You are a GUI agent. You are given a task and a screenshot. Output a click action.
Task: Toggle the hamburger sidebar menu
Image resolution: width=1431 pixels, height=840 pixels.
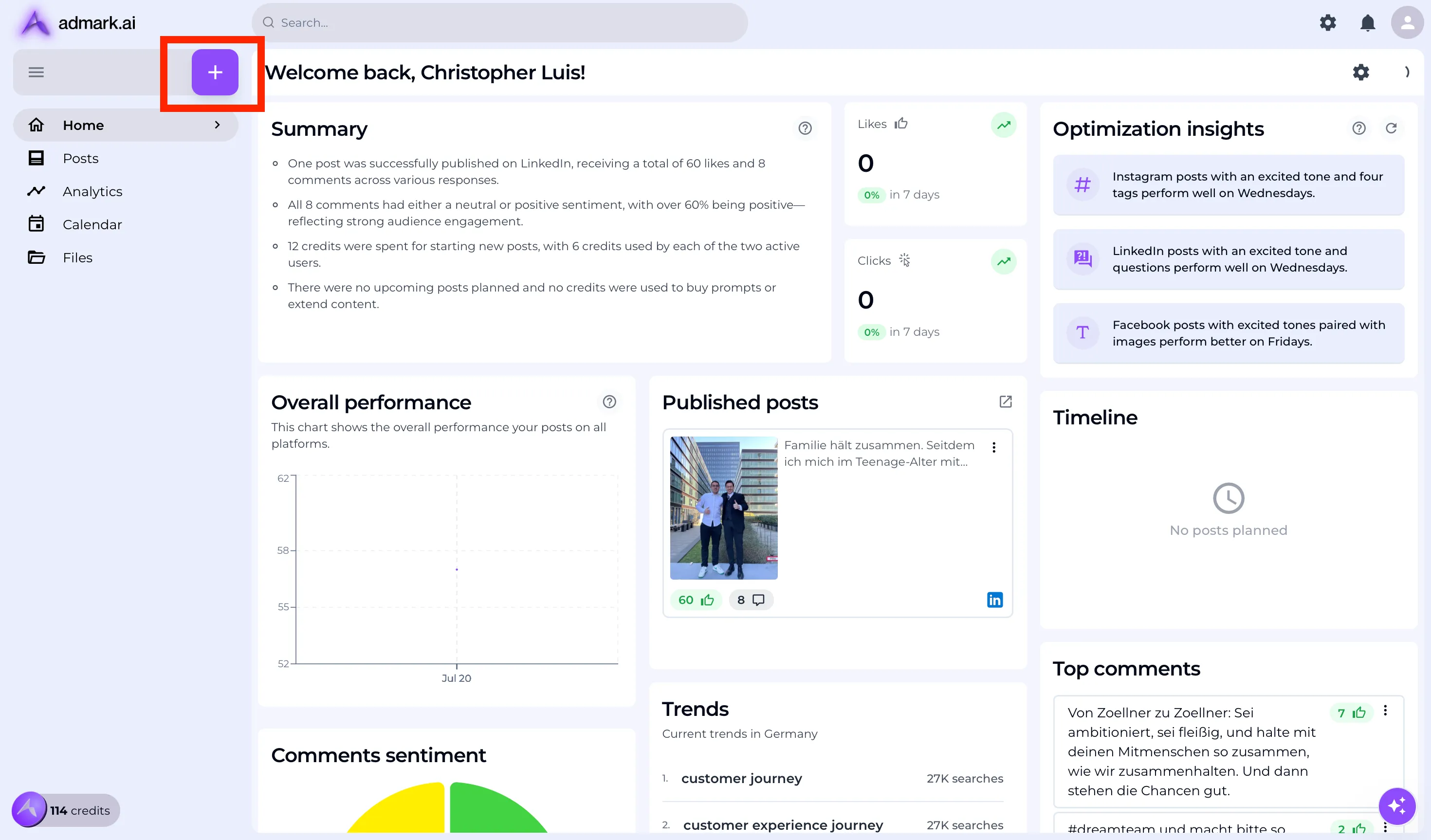[37, 72]
